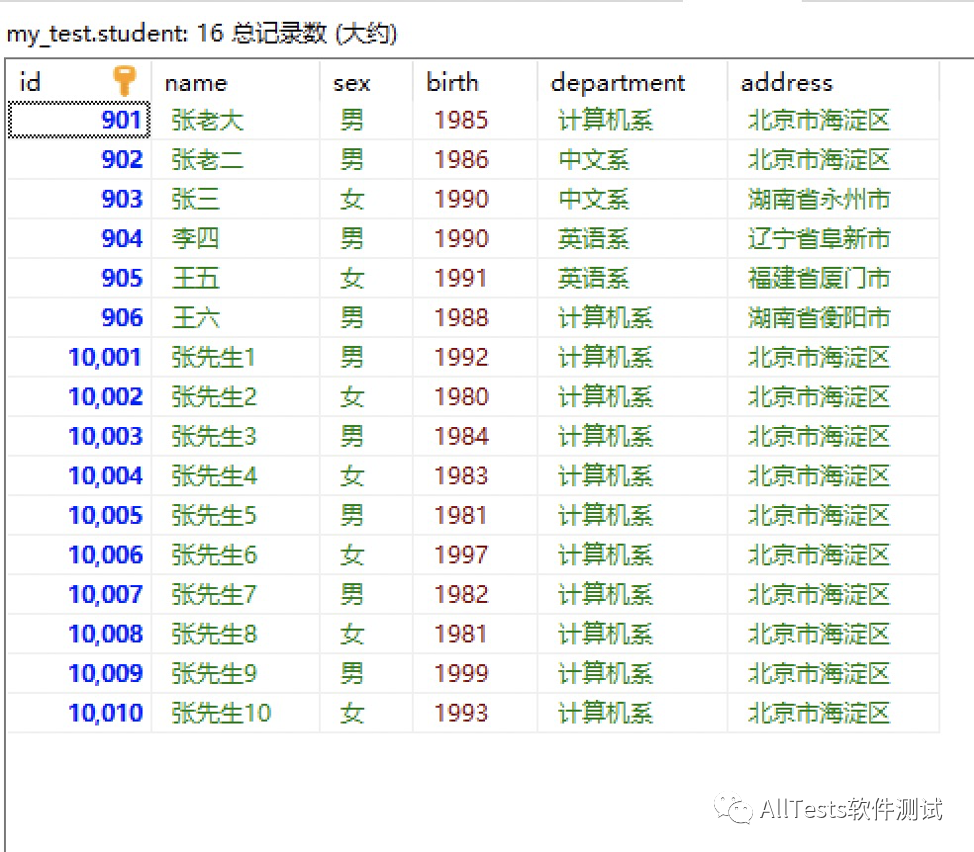Select the id cell 10,005

pos(79,515)
